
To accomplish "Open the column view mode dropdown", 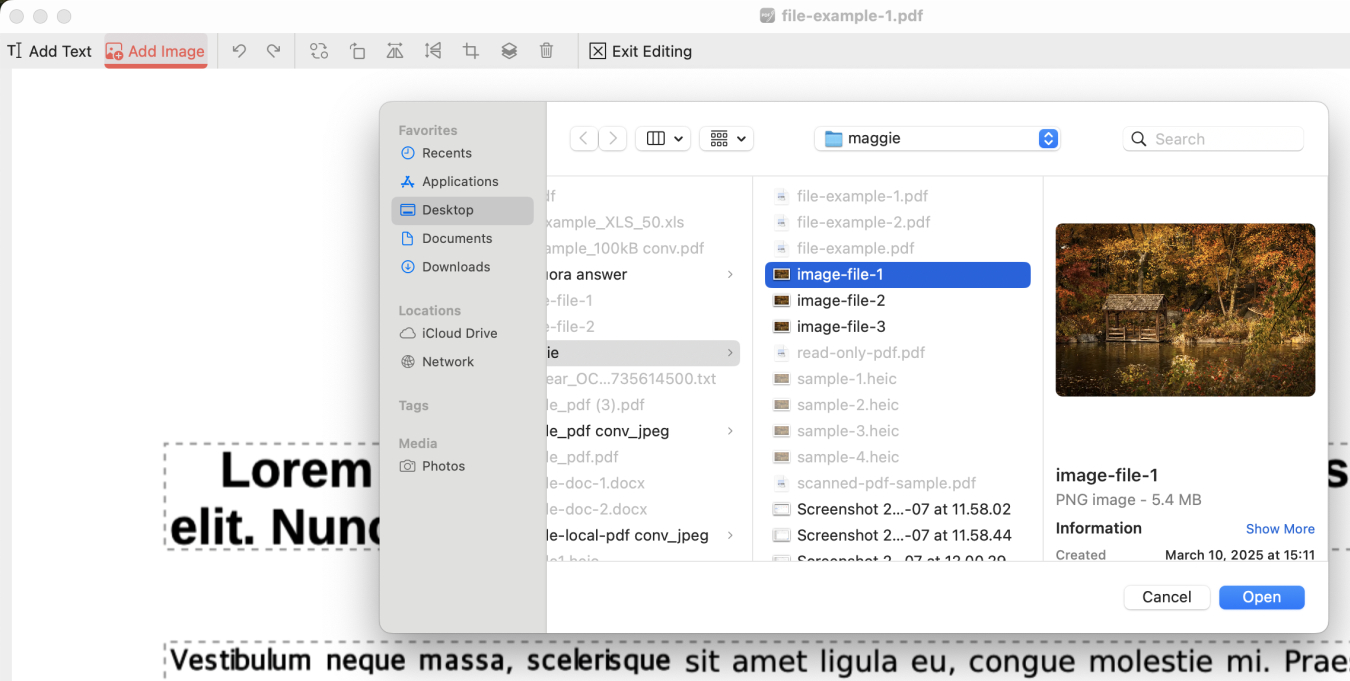I will click(x=665, y=139).
